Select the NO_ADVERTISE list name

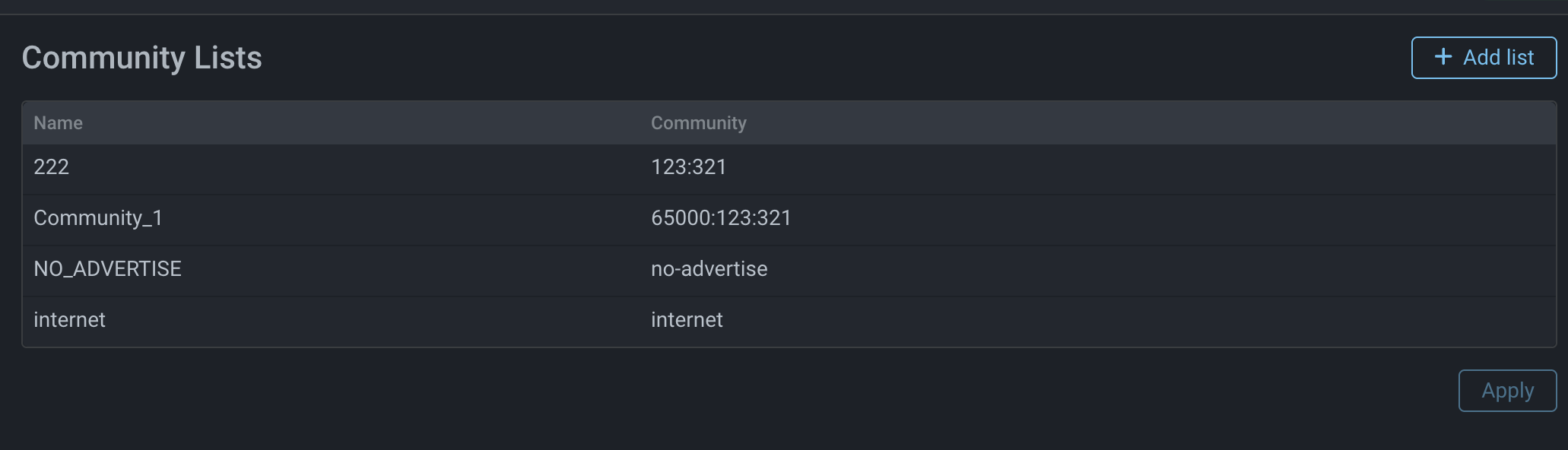coord(107,269)
